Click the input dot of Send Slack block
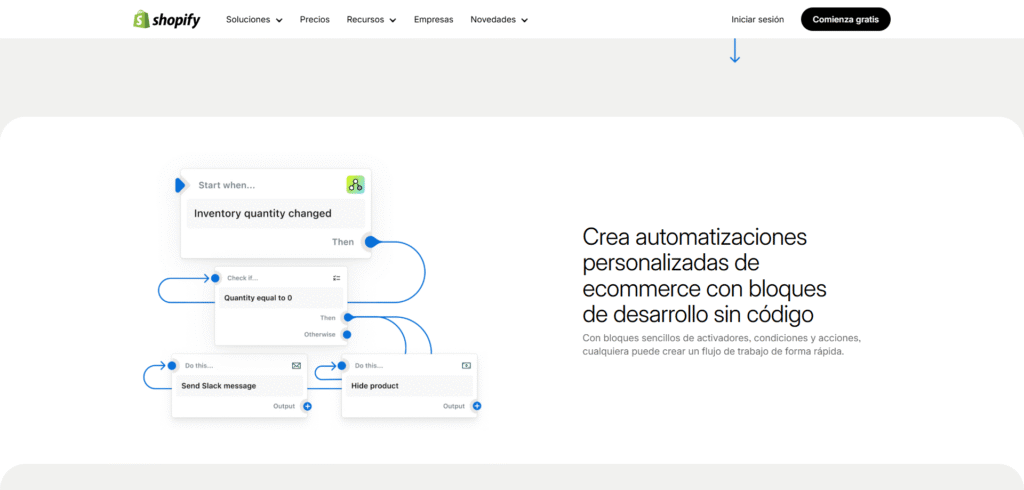The height and width of the screenshot is (490, 1024). [x=172, y=366]
